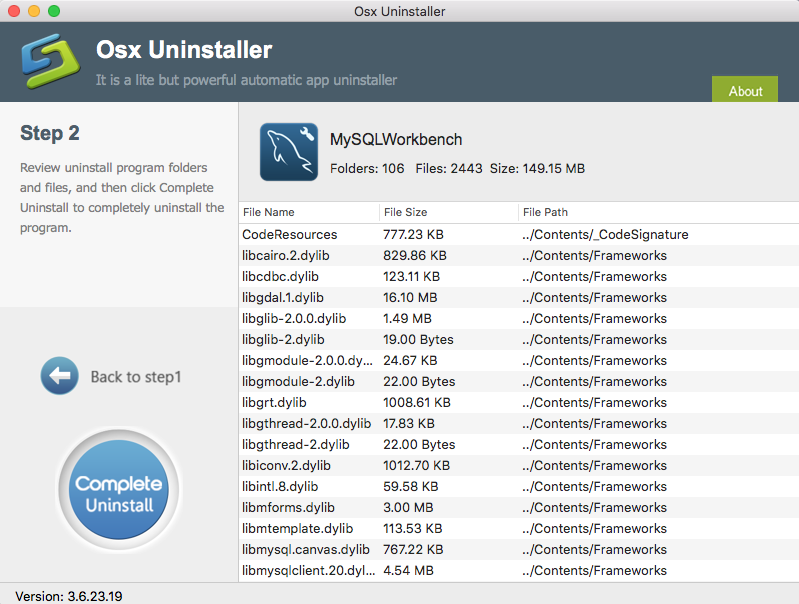799x604 pixels.
Task: Click the green zoom window button
Action: 53,11
